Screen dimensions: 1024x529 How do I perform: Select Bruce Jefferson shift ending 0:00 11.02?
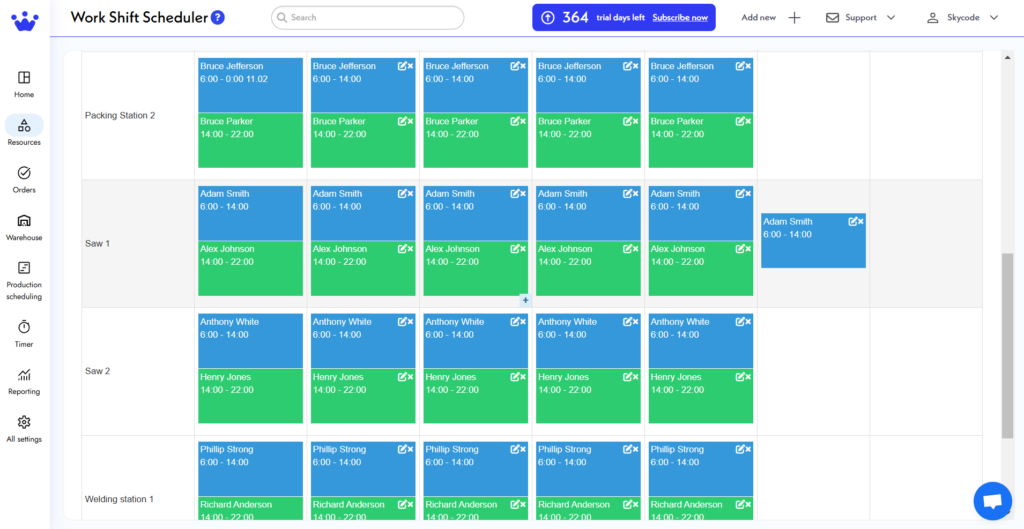coord(250,85)
